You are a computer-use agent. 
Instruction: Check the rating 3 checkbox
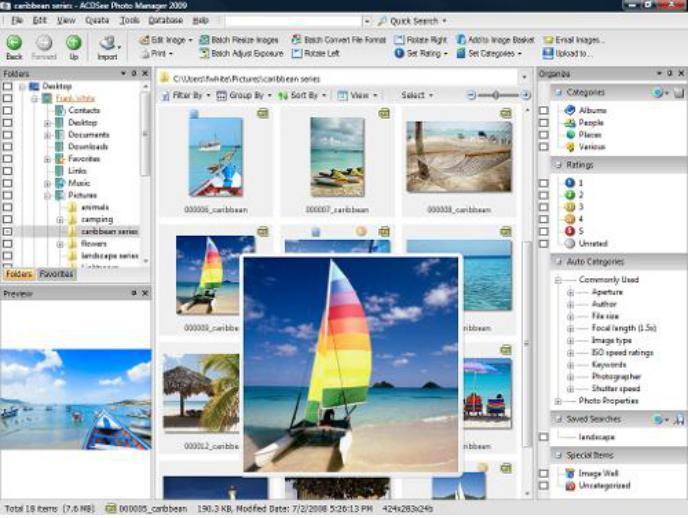544,207
